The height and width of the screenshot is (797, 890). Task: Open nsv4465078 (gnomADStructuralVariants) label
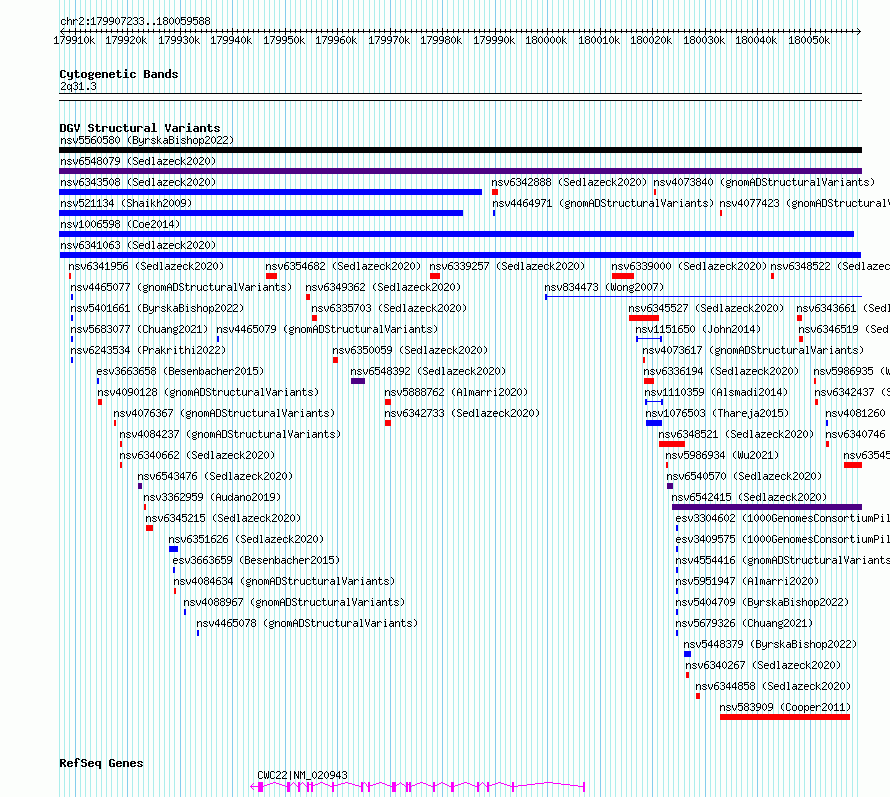(307, 623)
